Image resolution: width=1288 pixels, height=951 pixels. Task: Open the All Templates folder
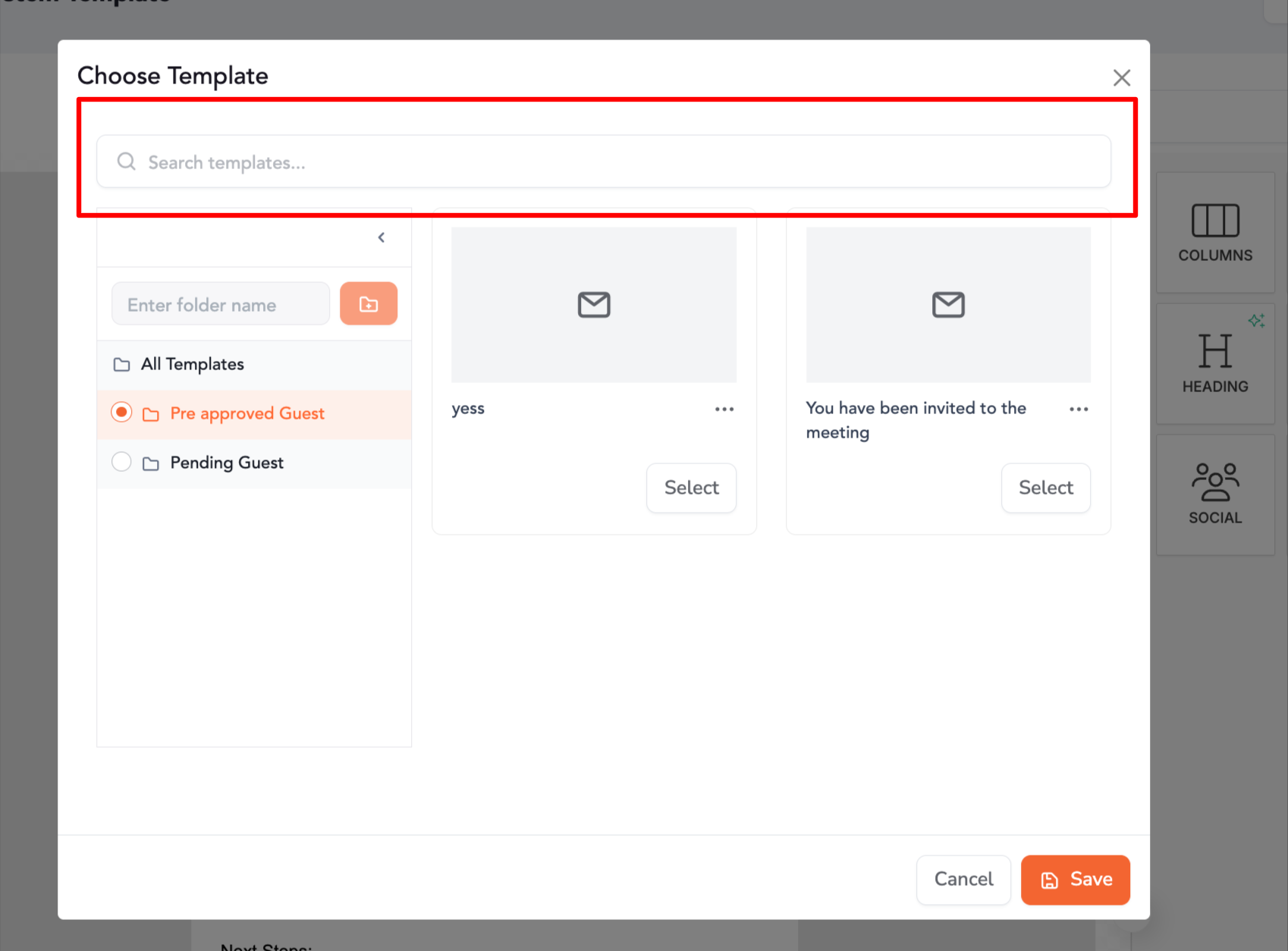(193, 365)
